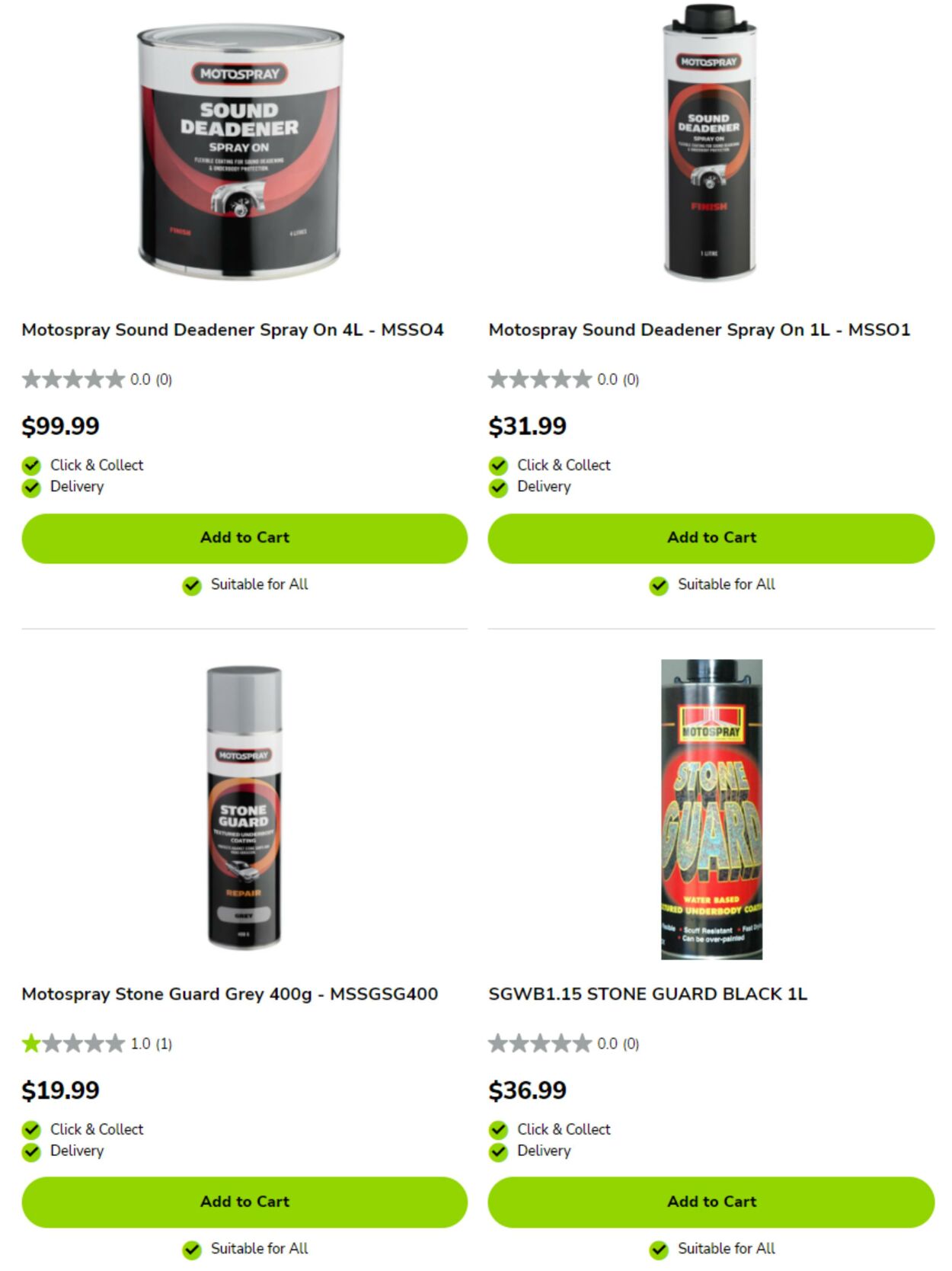Viewport: 952px width, 1271px height.
Task: Open the Sound Deadener 4L can image
Action: tap(240, 152)
